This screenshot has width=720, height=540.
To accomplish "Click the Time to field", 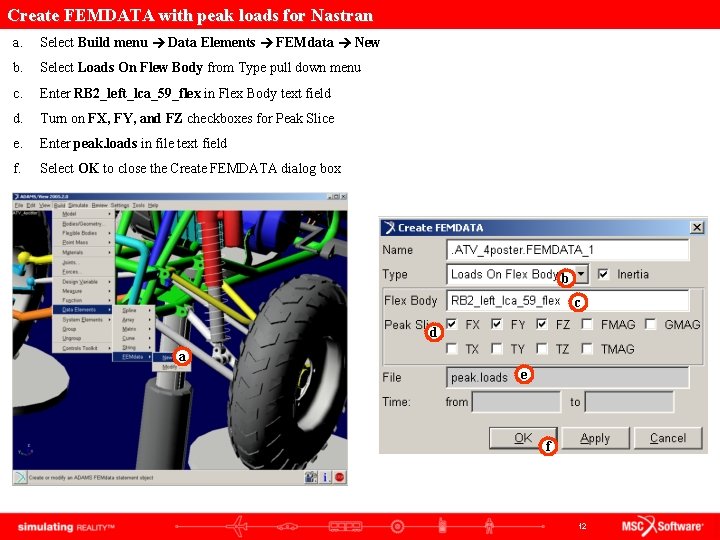I will click(630, 402).
